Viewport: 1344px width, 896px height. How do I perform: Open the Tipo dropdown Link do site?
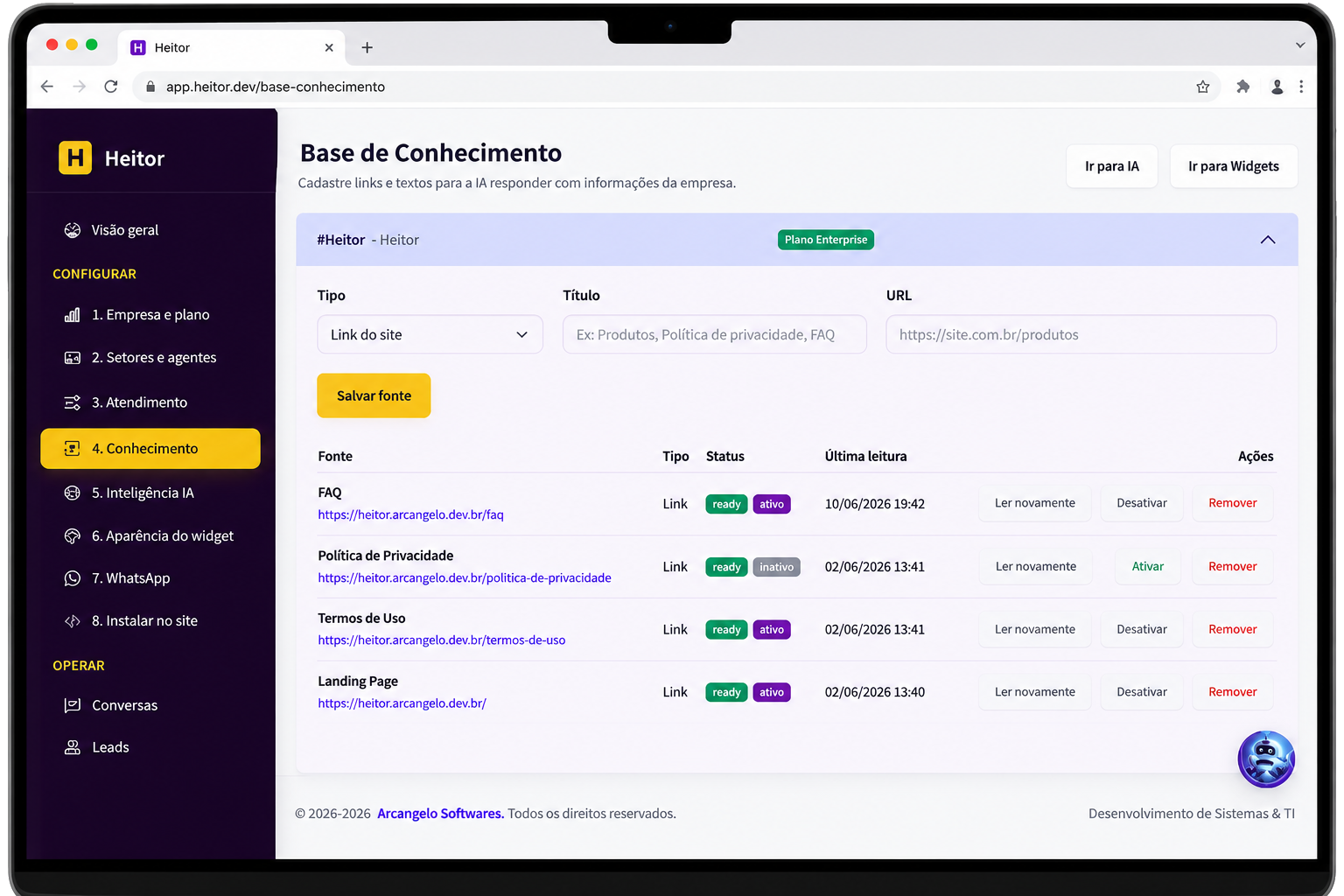430,334
